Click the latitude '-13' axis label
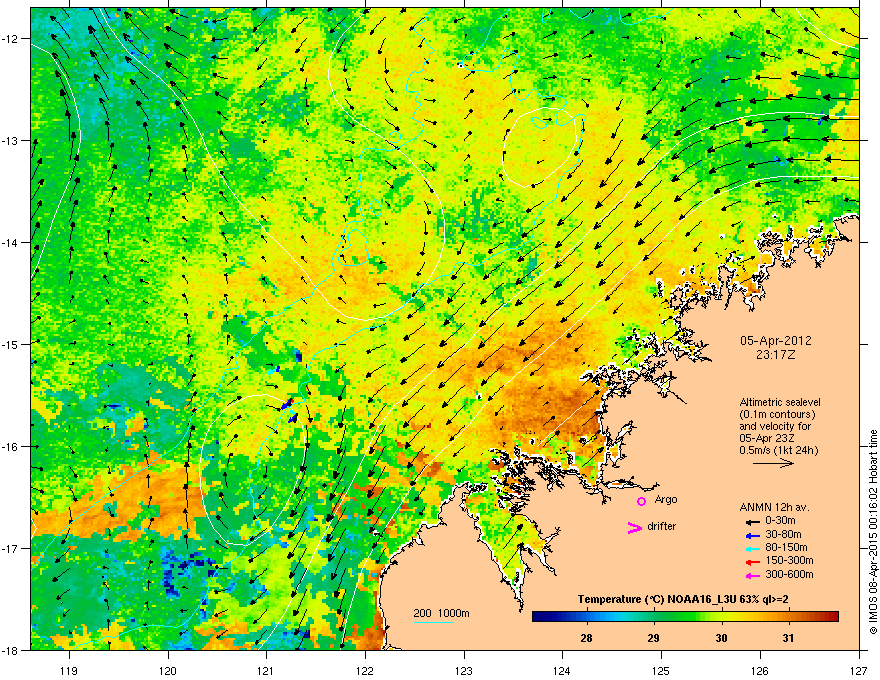The width and height of the screenshot is (880, 680). click(x=10, y=140)
